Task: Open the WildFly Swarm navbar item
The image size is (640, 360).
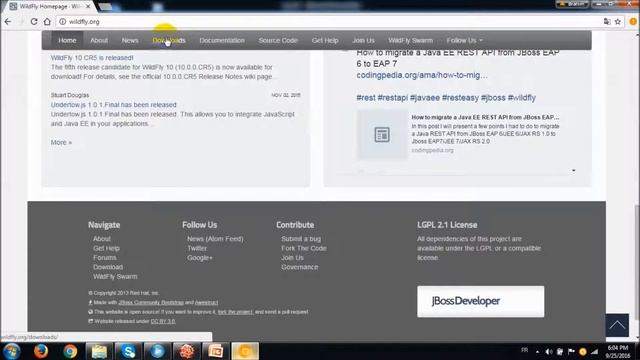Action: (411, 40)
